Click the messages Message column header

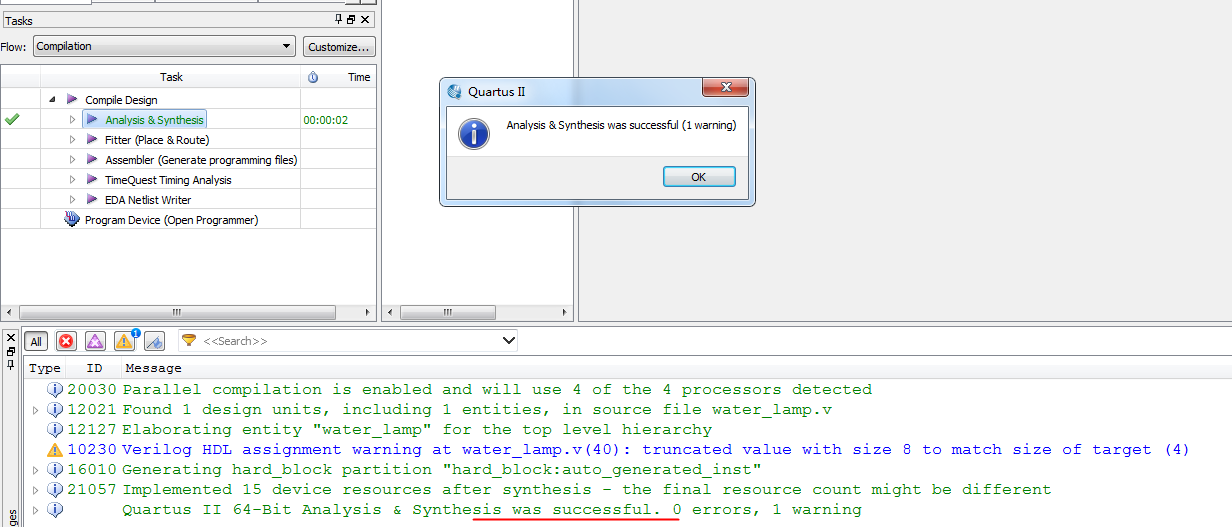(153, 369)
